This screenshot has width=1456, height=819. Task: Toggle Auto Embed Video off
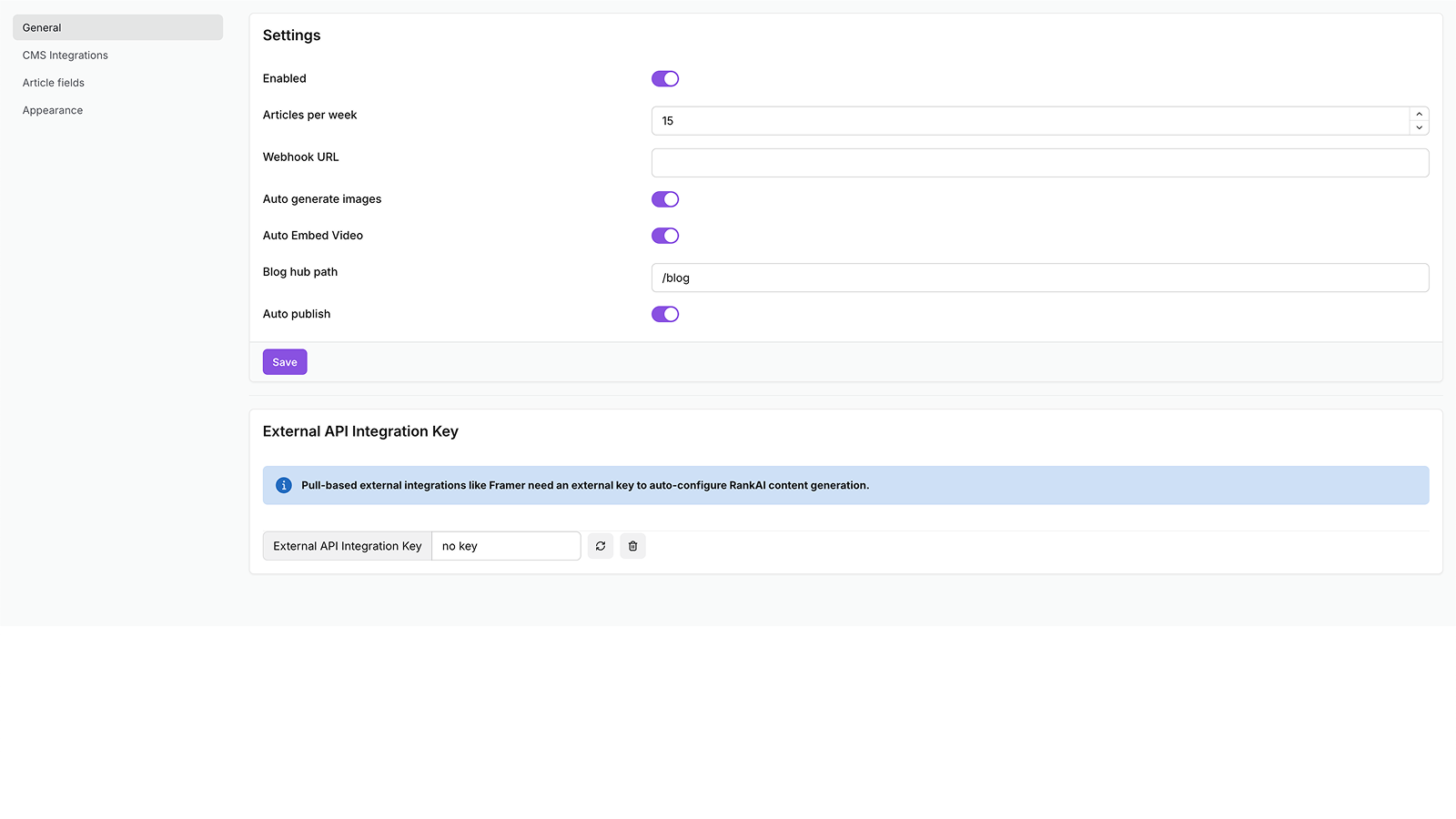(x=665, y=236)
